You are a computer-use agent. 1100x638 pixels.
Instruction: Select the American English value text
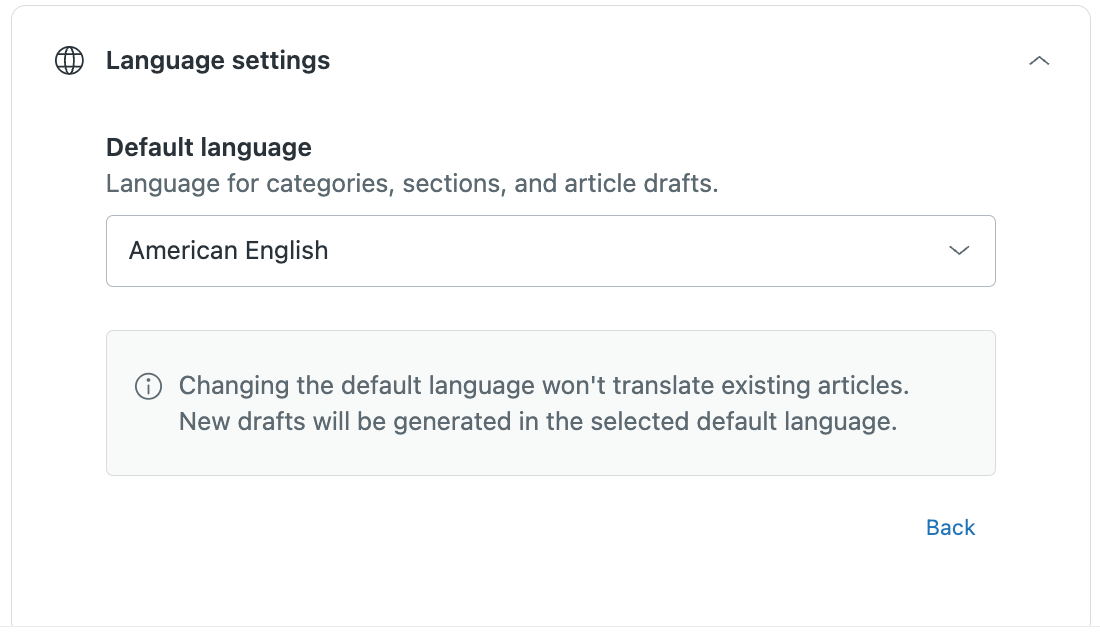pos(228,251)
